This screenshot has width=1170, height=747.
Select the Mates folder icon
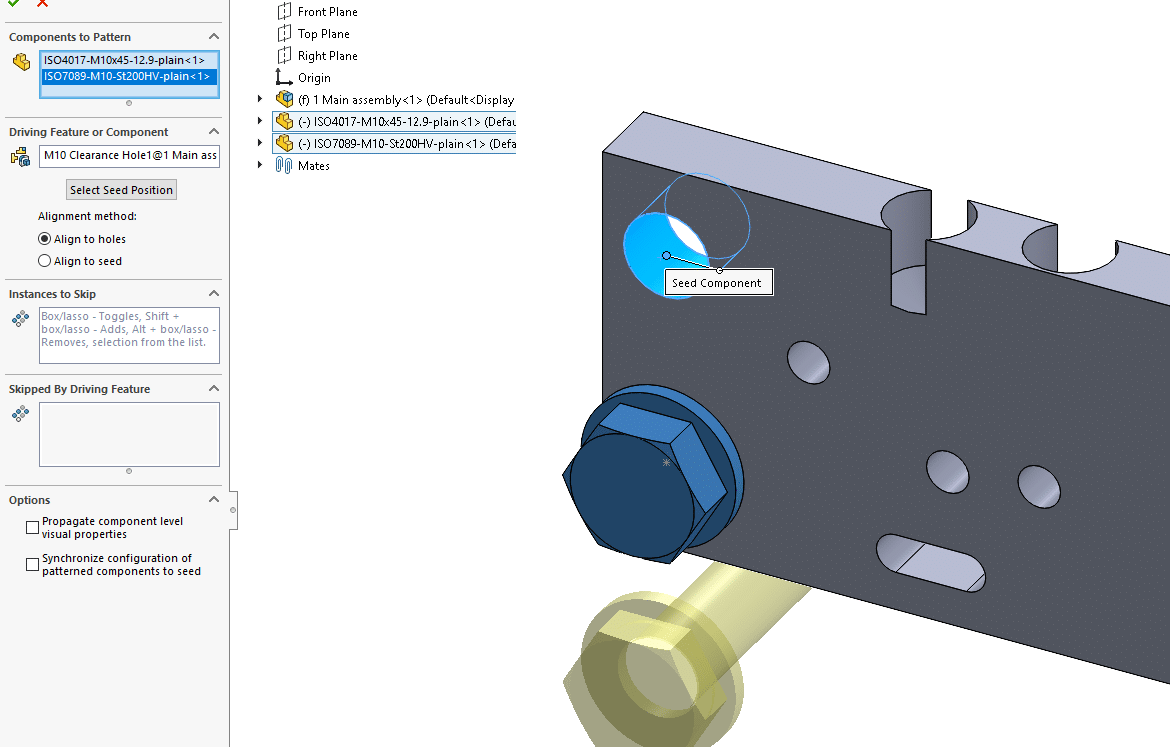click(x=284, y=166)
